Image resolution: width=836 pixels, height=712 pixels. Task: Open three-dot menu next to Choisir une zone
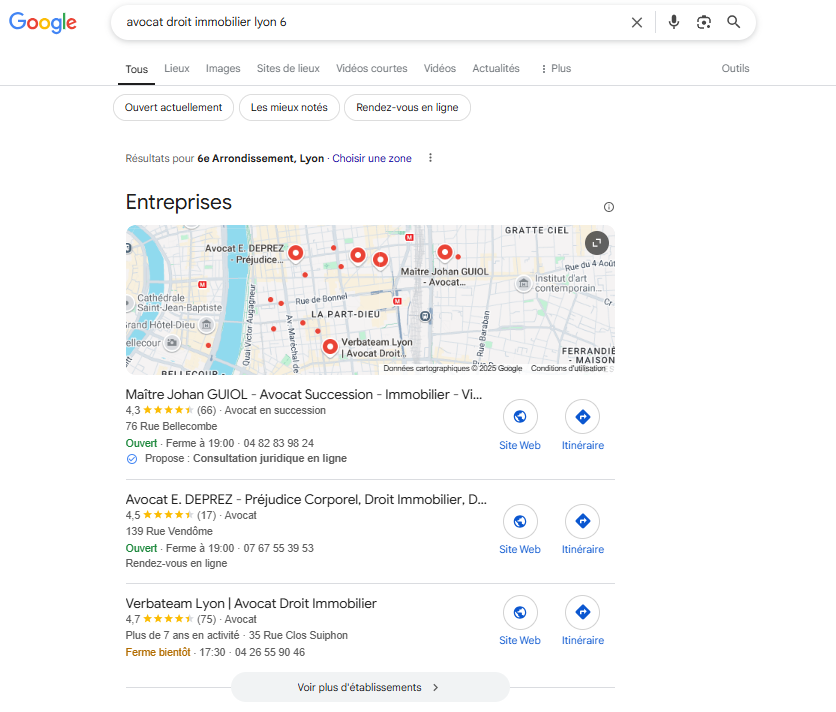click(x=430, y=158)
